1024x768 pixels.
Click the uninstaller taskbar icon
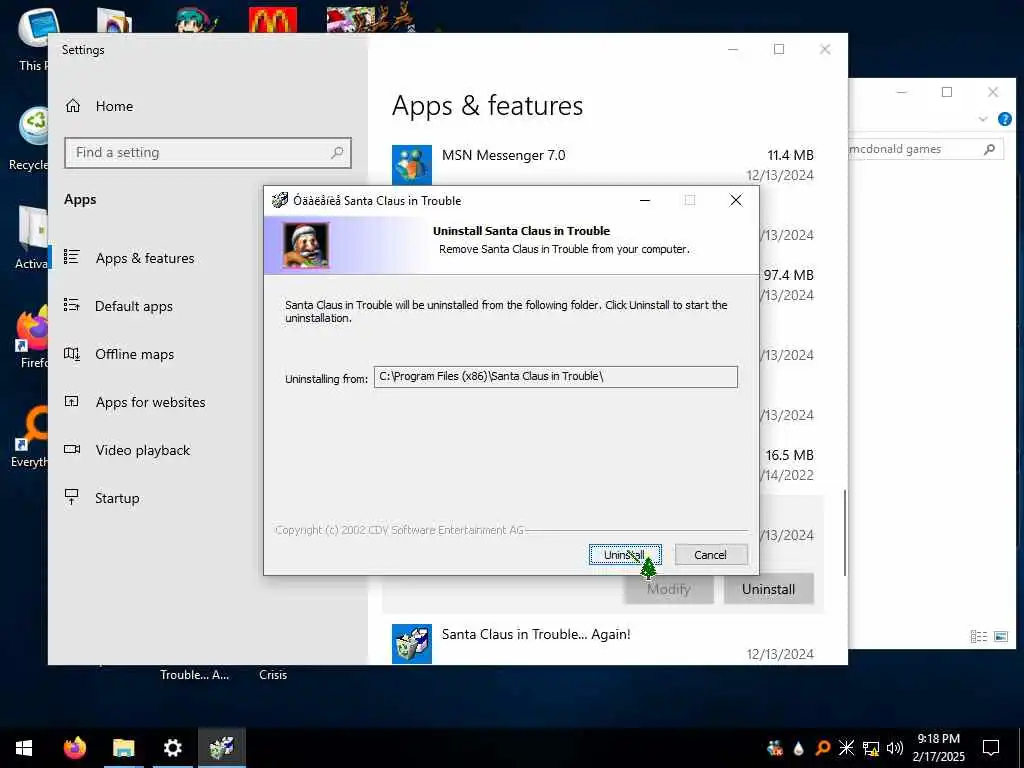(221, 748)
